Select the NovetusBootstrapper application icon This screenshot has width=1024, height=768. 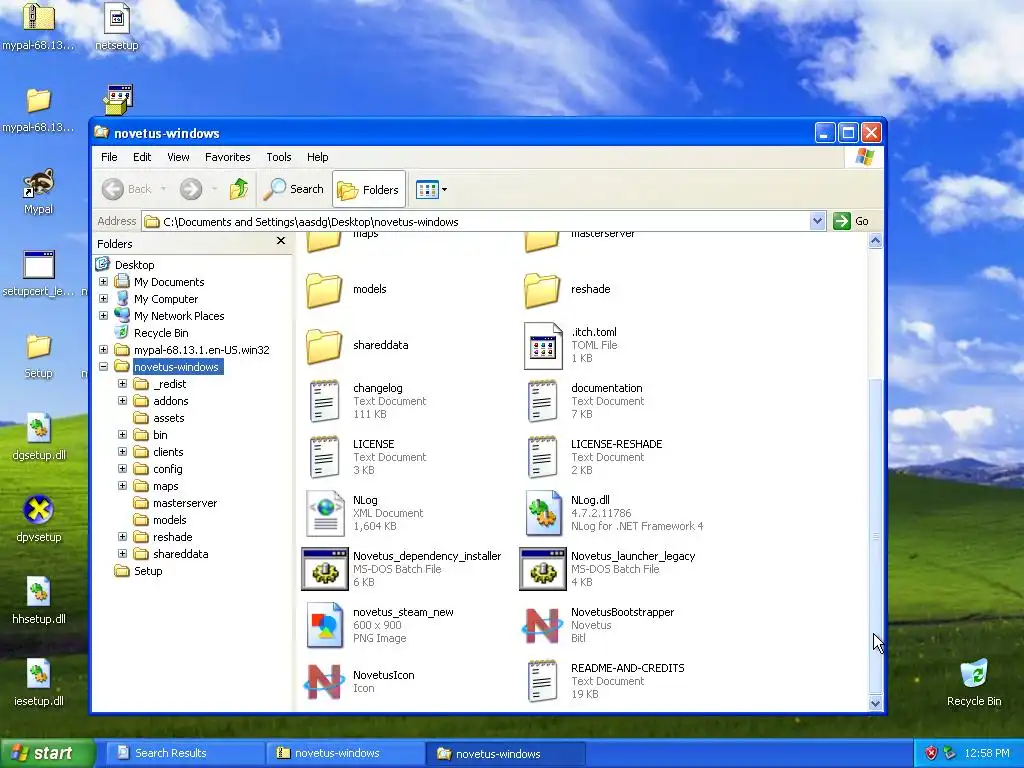543,625
